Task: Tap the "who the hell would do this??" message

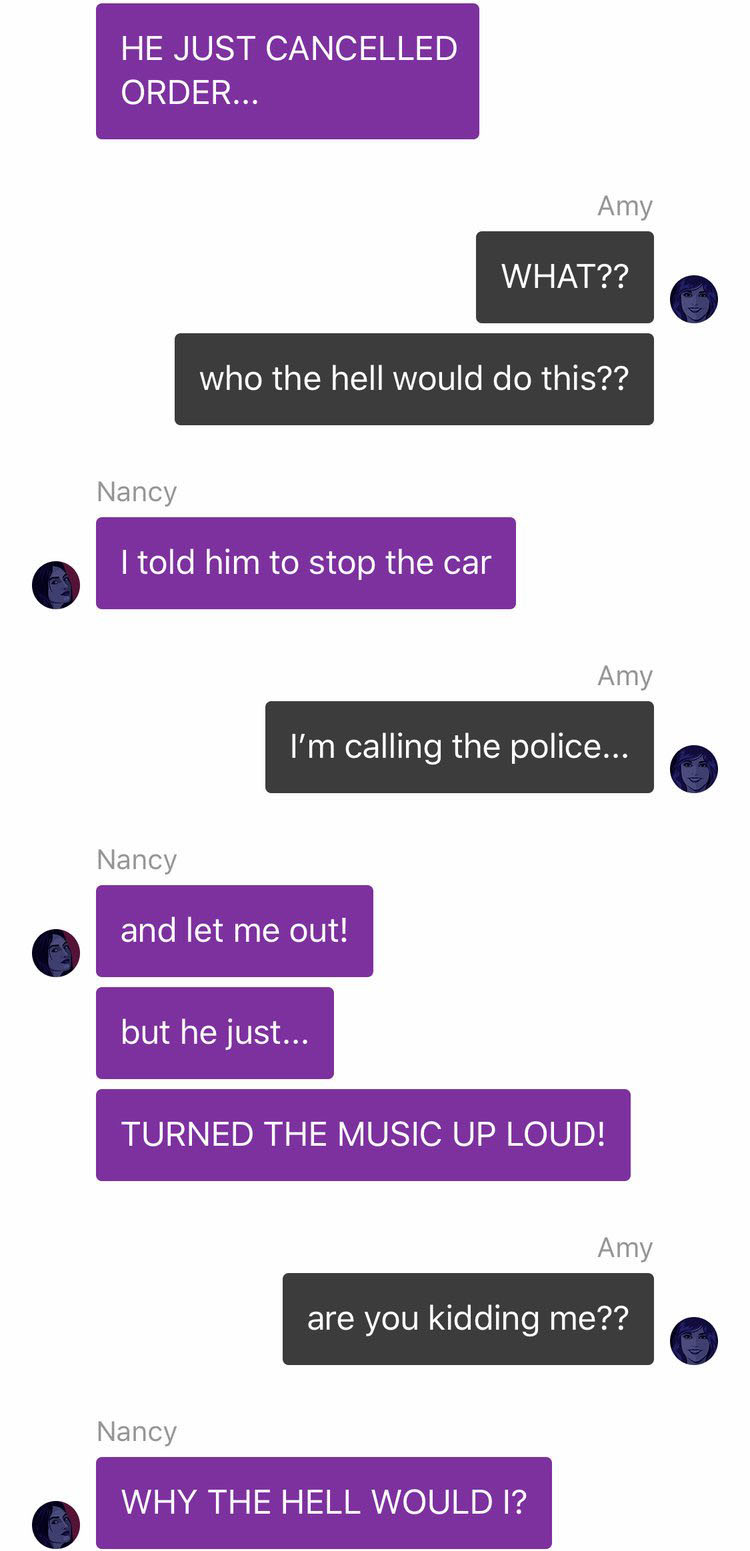Action: tap(414, 379)
